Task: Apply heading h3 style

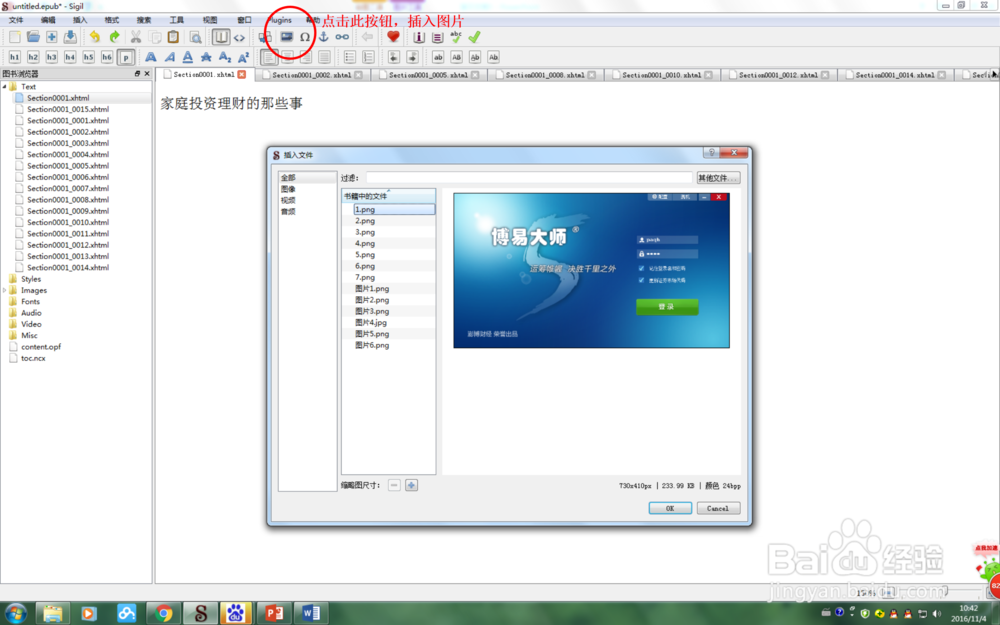Action: (52, 57)
